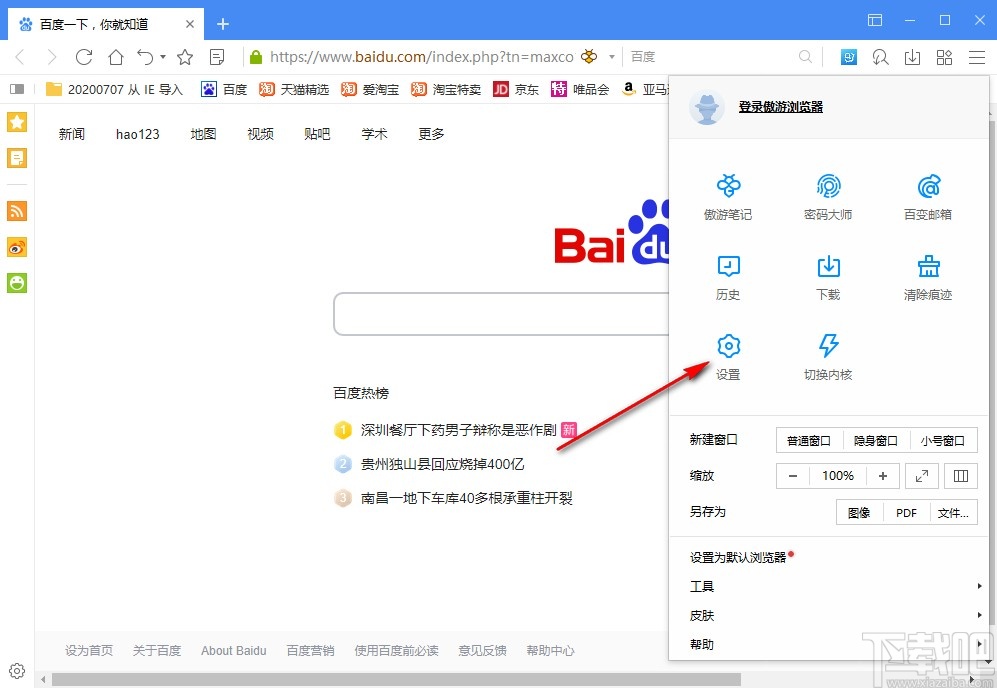Click the search magnifier icon in search box
Screen dimensions: 997x688
pos(805,57)
